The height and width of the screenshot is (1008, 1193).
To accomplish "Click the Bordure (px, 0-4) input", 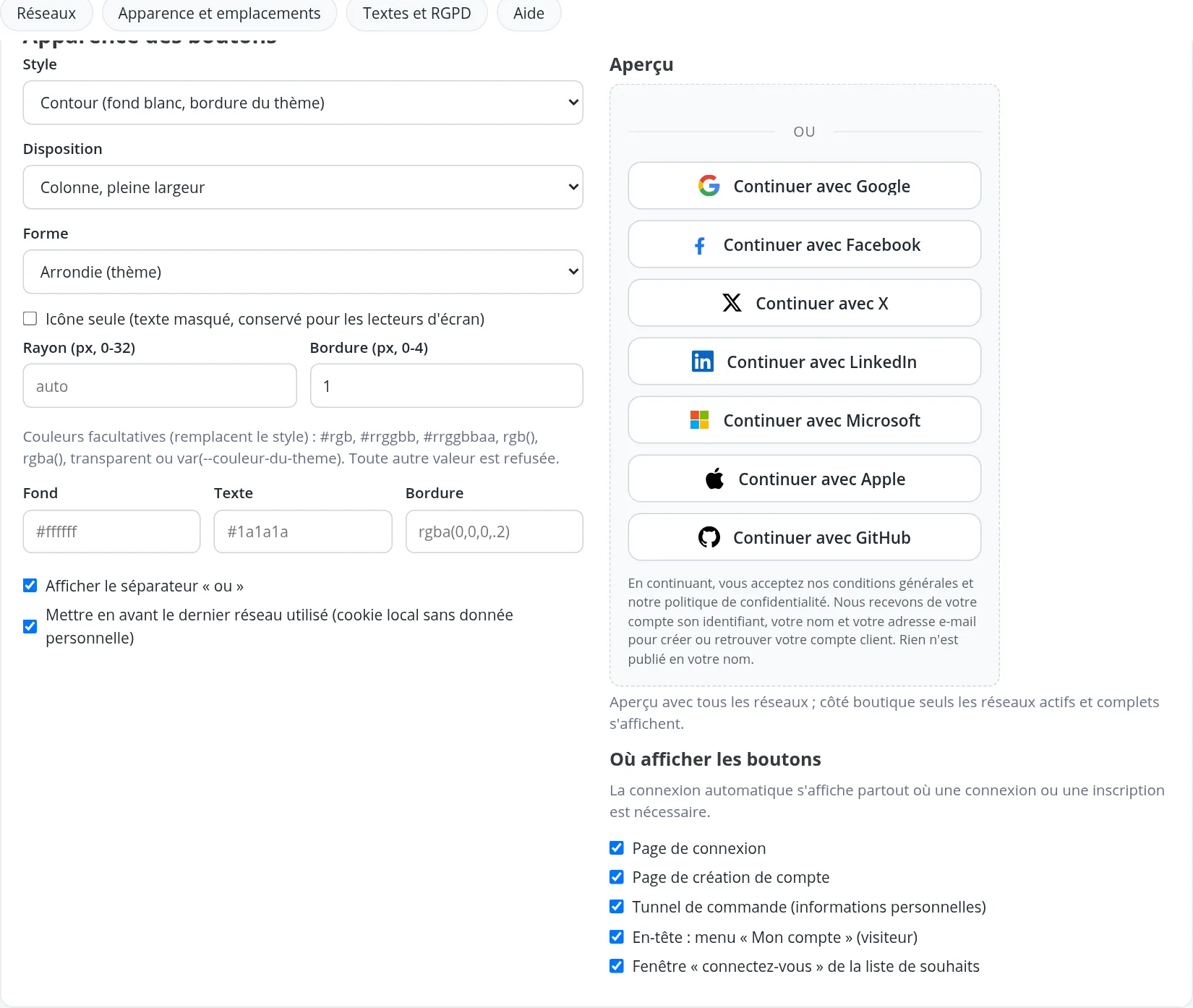I will (x=446, y=386).
